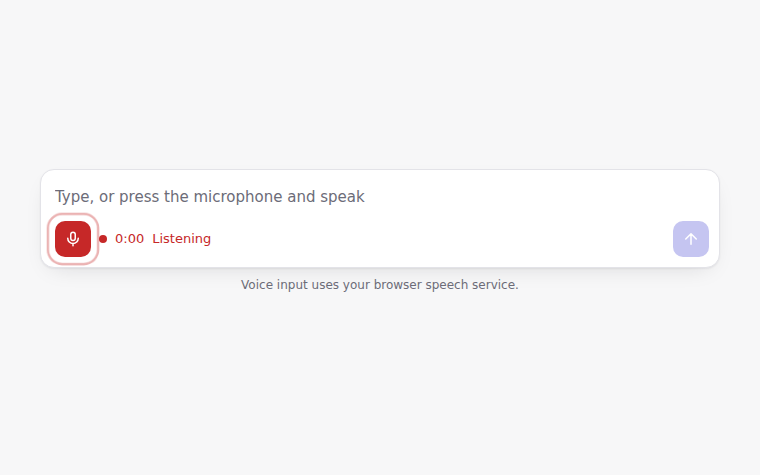Click the blank gray background above the input card
The height and width of the screenshot is (475, 760).
click(x=380, y=82)
